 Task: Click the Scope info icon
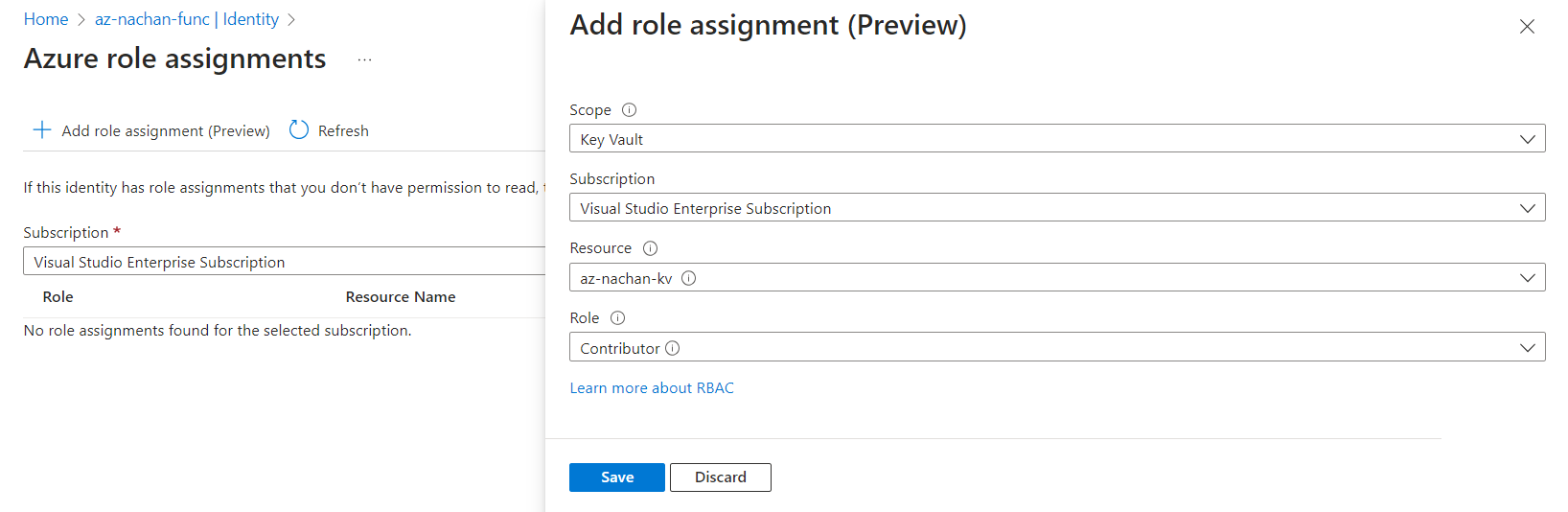pos(629,110)
